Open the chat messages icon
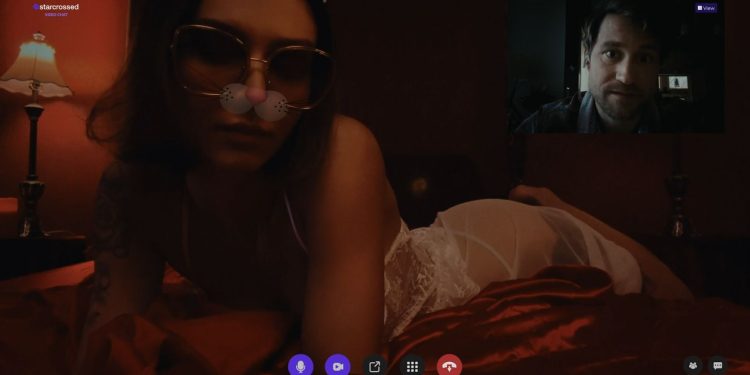Image resolution: width=750 pixels, height=375 pixels. coord(717,366)
